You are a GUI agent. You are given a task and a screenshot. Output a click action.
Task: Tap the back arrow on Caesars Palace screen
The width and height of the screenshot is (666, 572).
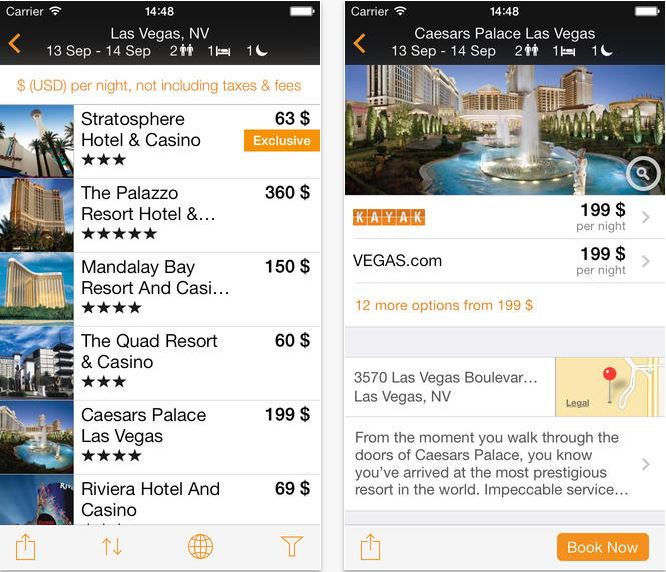coord(359,44)
